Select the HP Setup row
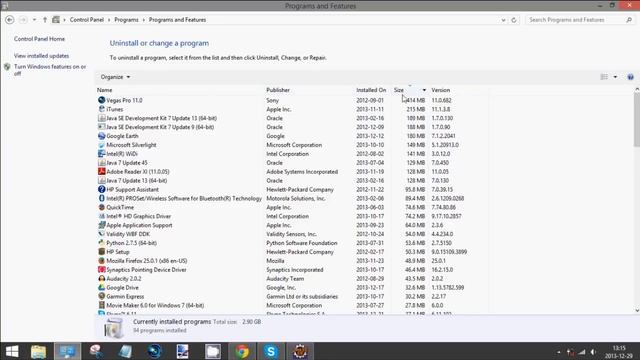The width and height of the screenshot is (640, 360). (293, 252)
